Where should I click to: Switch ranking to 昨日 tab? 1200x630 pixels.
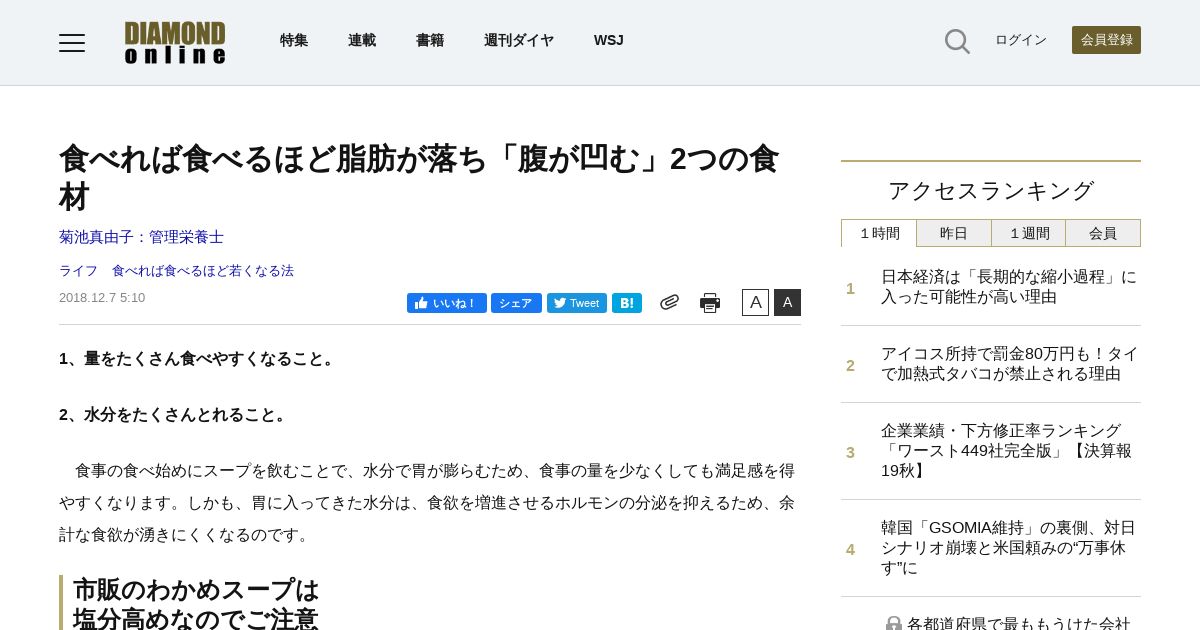point(954,233)
